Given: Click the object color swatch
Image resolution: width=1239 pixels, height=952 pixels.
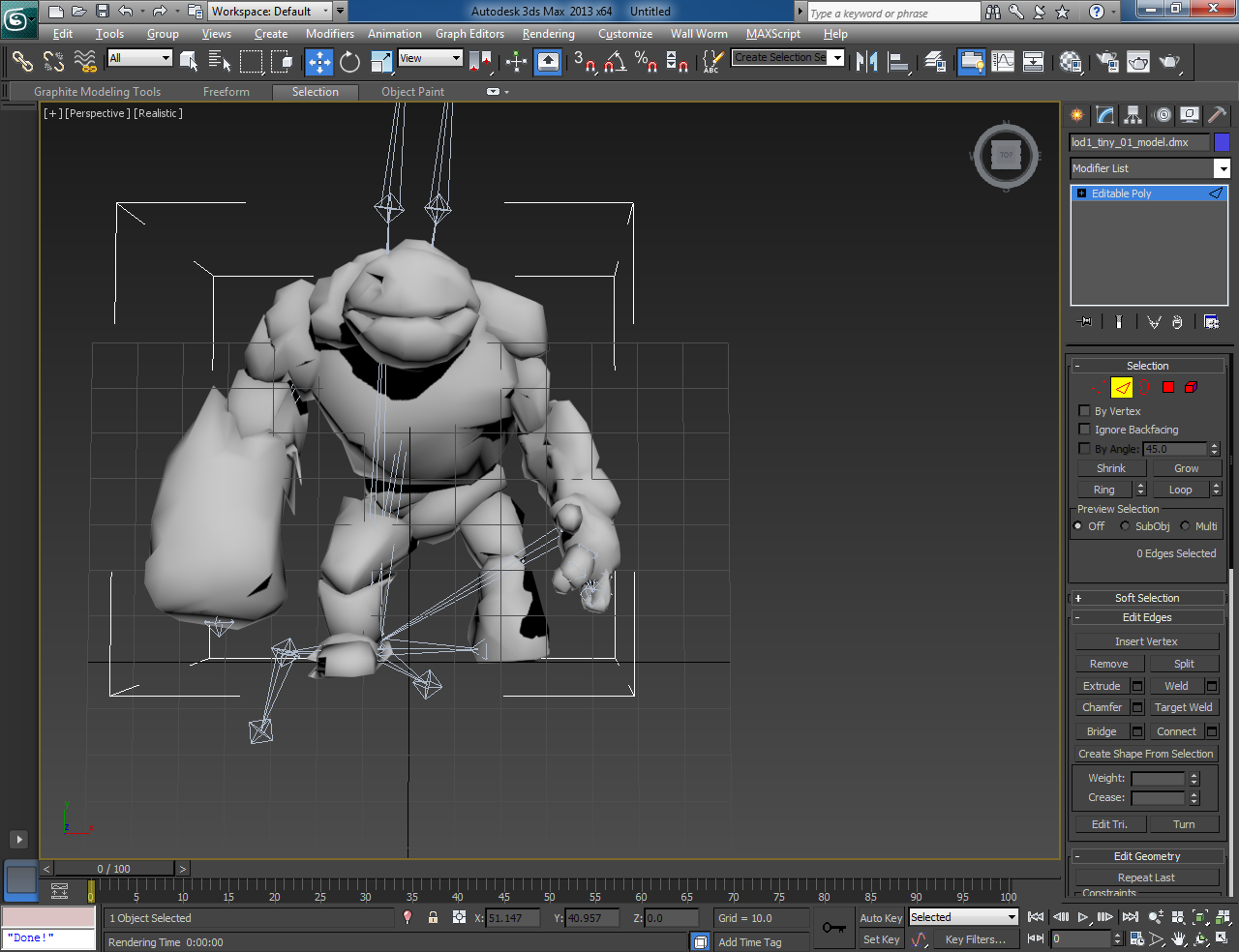Looking at the screenshot, I should 1222,142.
